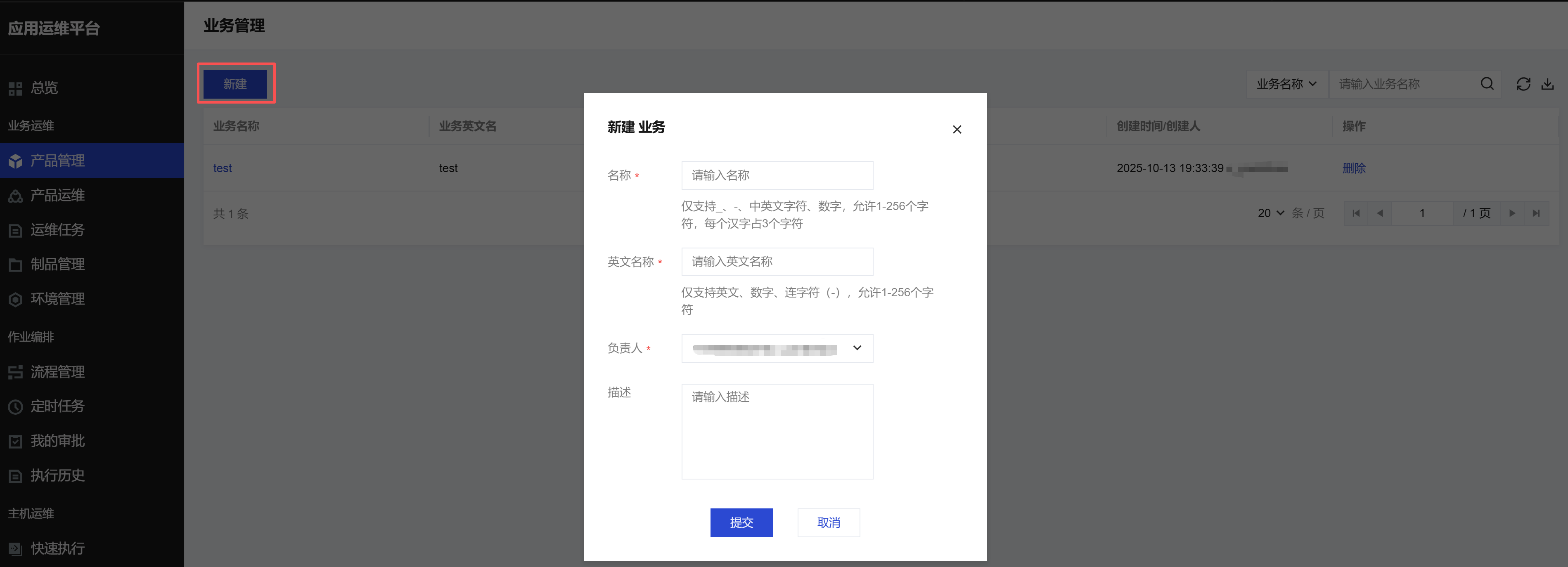The image size is (1568, 567).
Task: Click the 删除 link for test
Action: coord(1354,168)
